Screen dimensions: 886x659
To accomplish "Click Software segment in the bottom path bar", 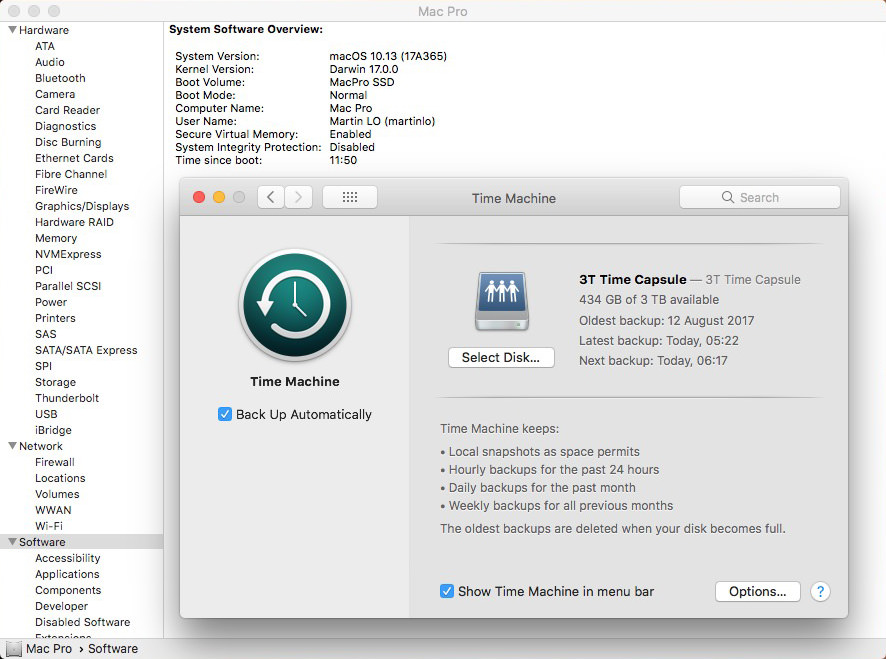I will pyautogui.click(x=112, y=649).
